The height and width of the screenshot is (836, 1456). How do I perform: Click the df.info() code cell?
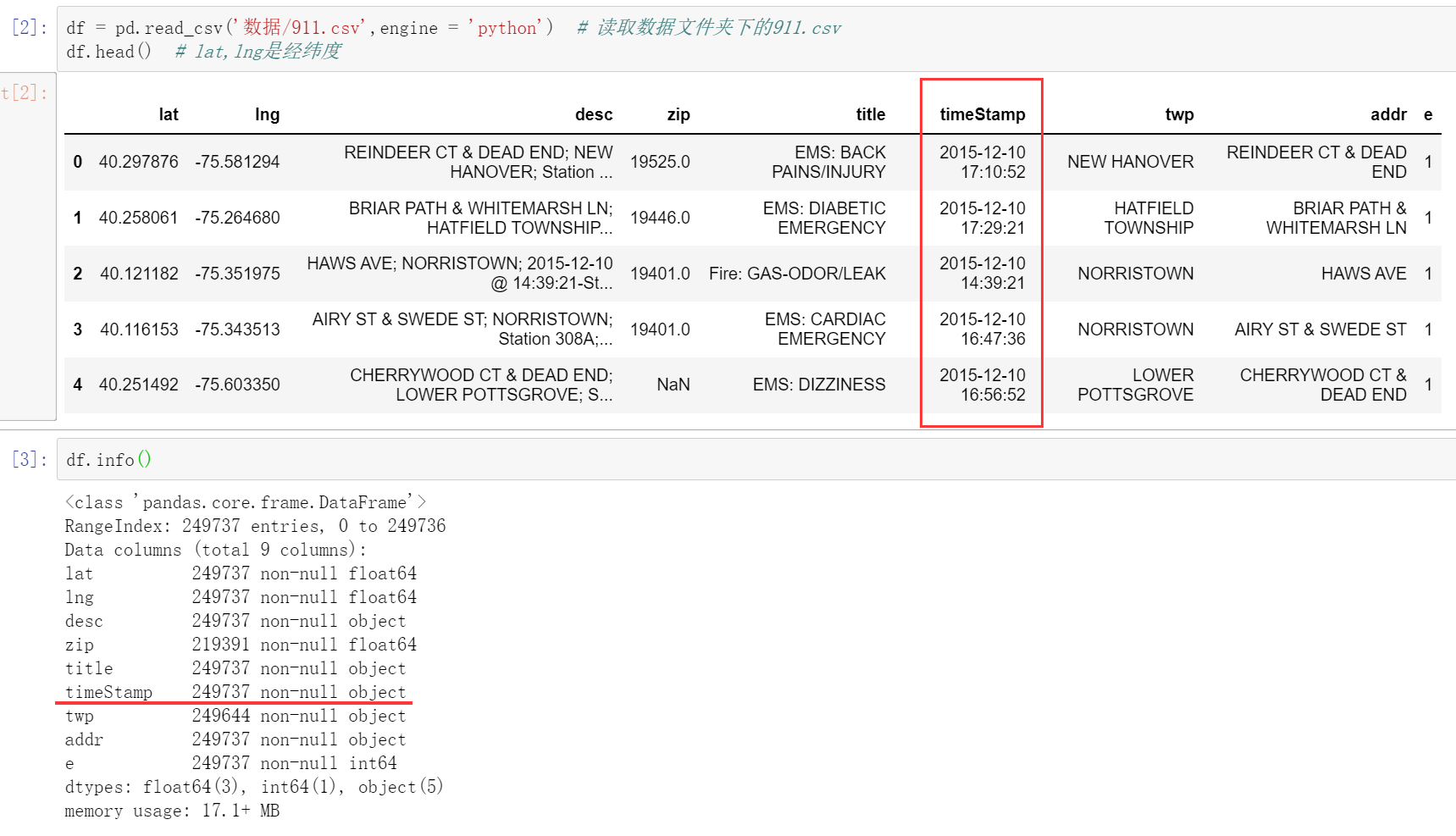(x=756, y=459)
